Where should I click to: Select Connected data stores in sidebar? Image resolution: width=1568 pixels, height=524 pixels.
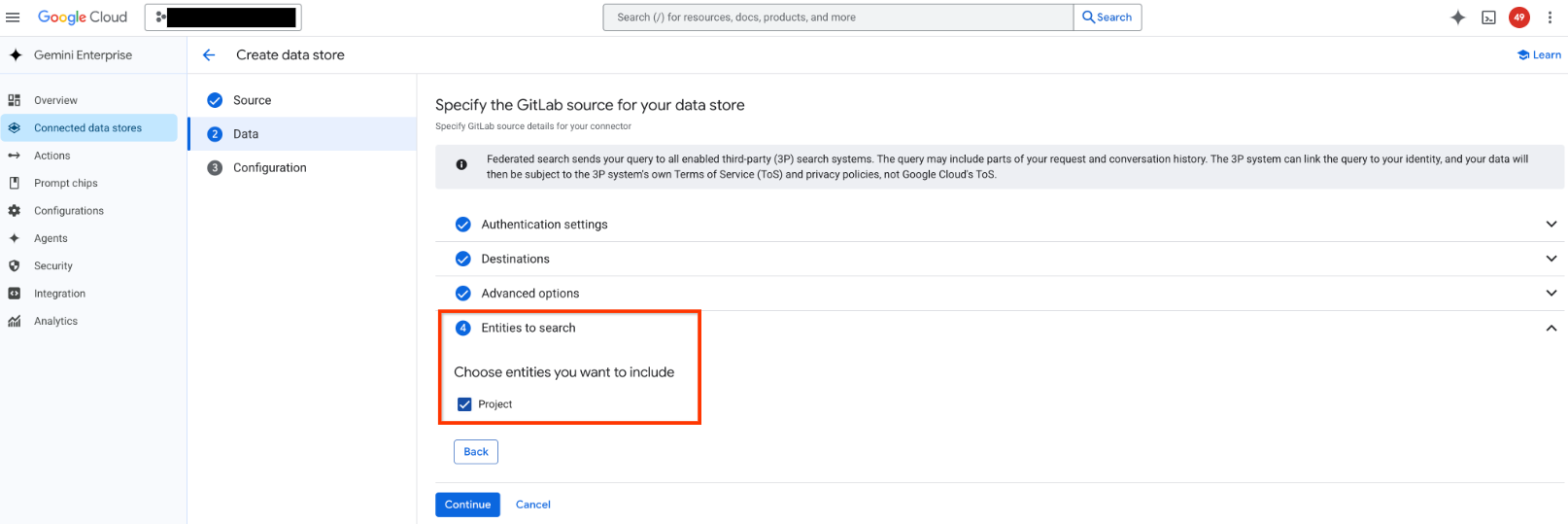pos(87,128)
